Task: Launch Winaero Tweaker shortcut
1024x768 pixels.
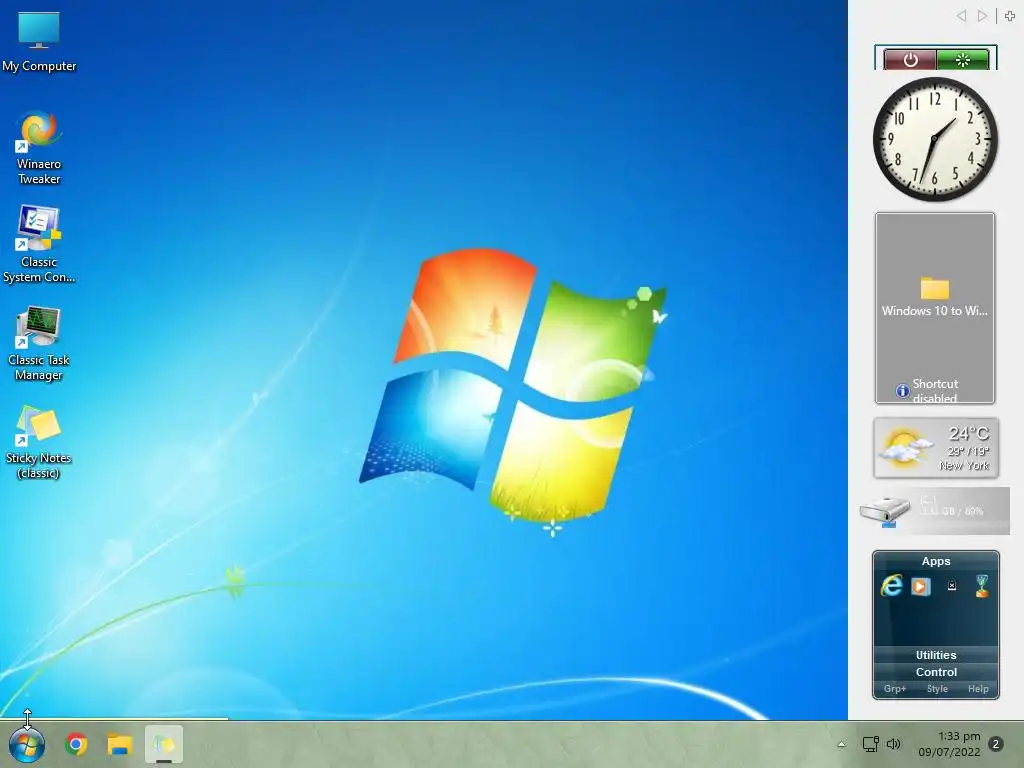Action: pos(39,148)
